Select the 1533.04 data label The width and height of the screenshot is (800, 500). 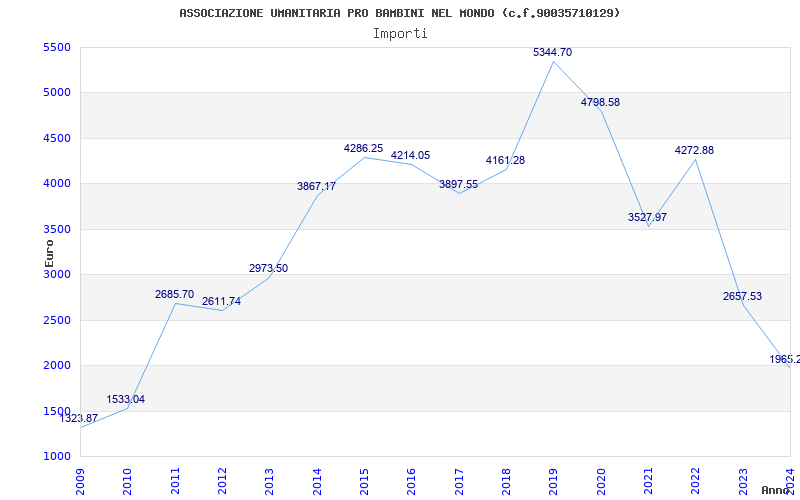[126, 399]
